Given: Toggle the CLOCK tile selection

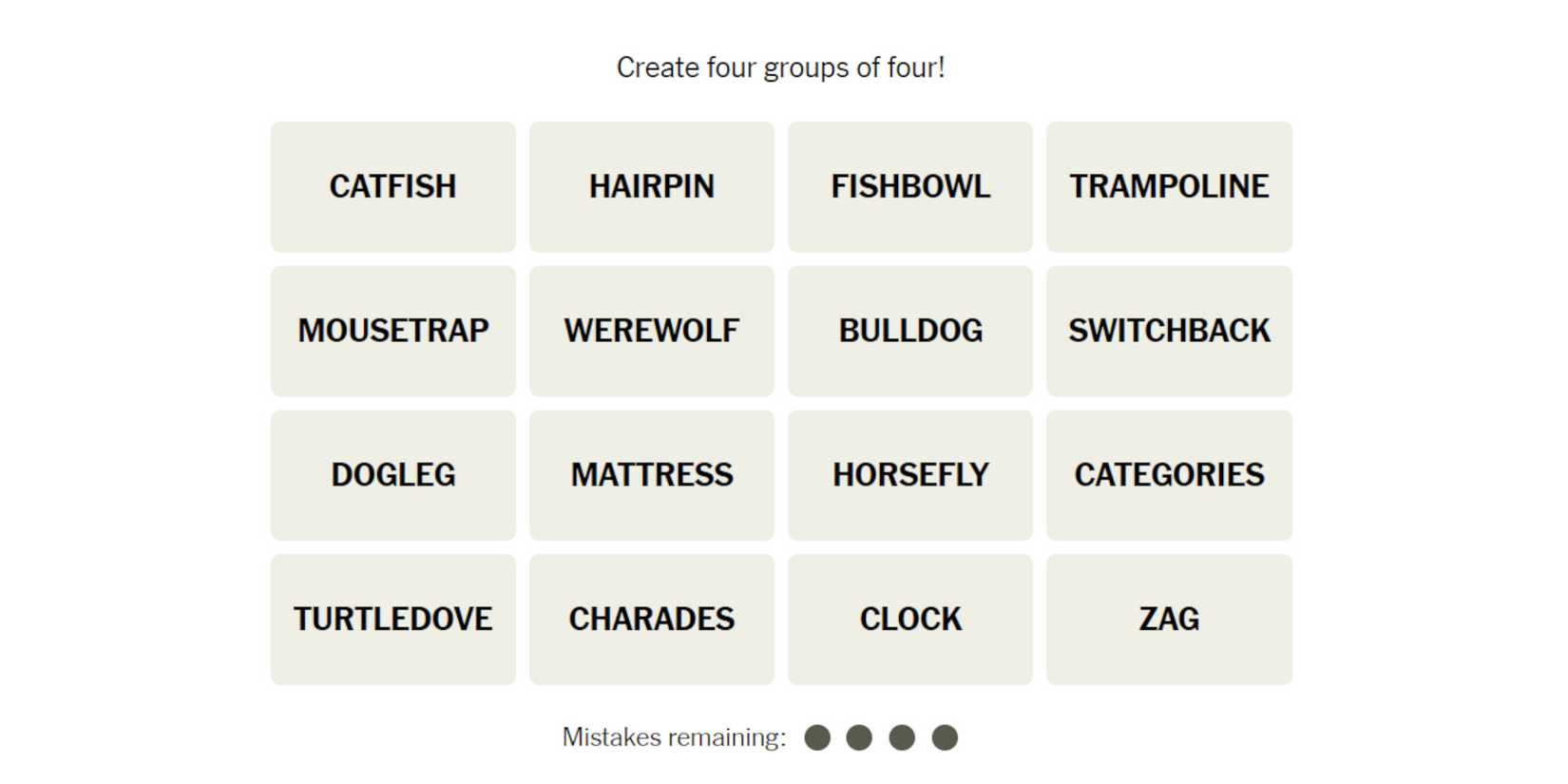Looking at the screenshot, I should (x=909, y=620).
